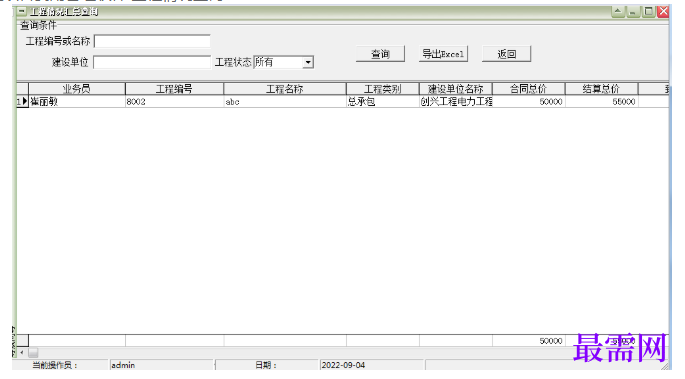Sort by 结算总价 column header
Screen dimensions: 685x379
tap(602, 89)
